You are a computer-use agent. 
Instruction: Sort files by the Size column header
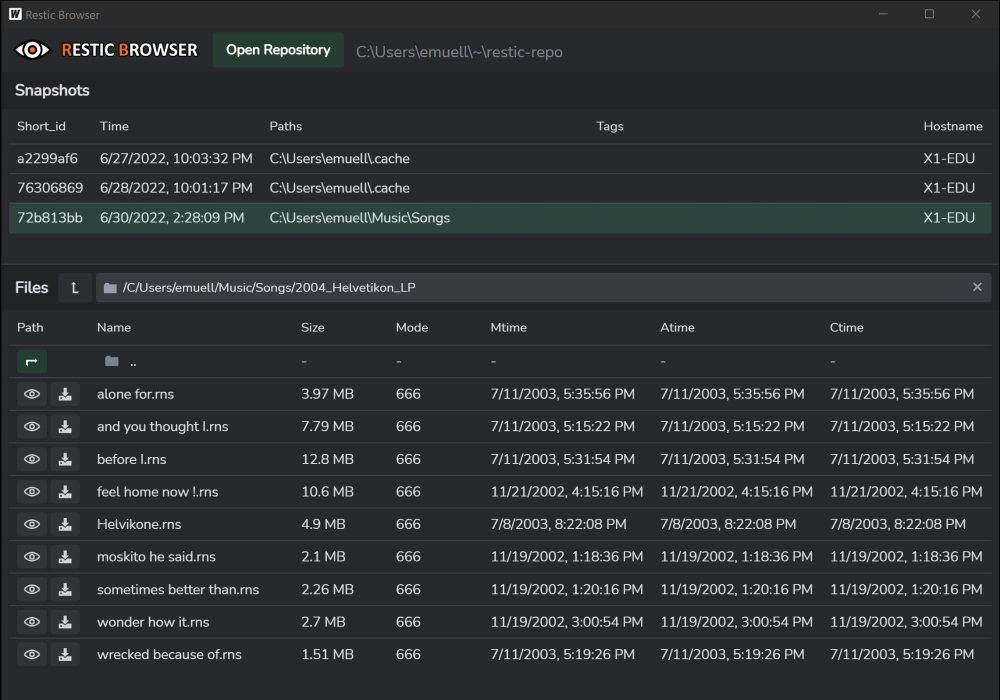[312, 327]
